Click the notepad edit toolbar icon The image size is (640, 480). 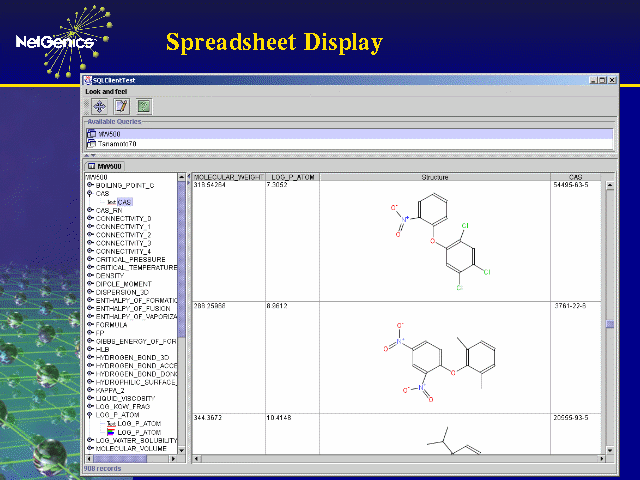[121, 105]
